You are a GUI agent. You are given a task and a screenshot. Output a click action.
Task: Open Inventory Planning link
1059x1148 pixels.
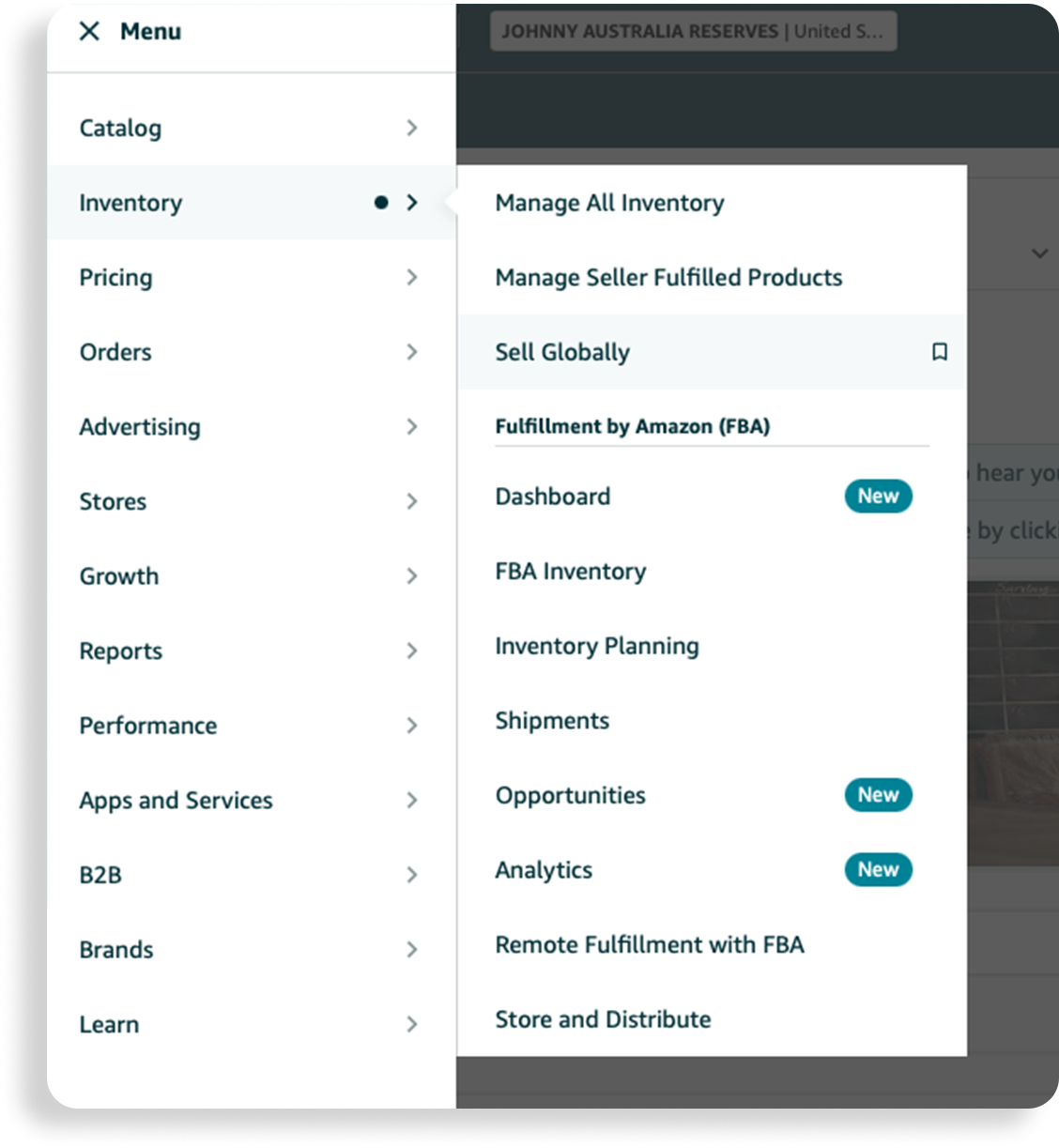[x=597, y=646]
